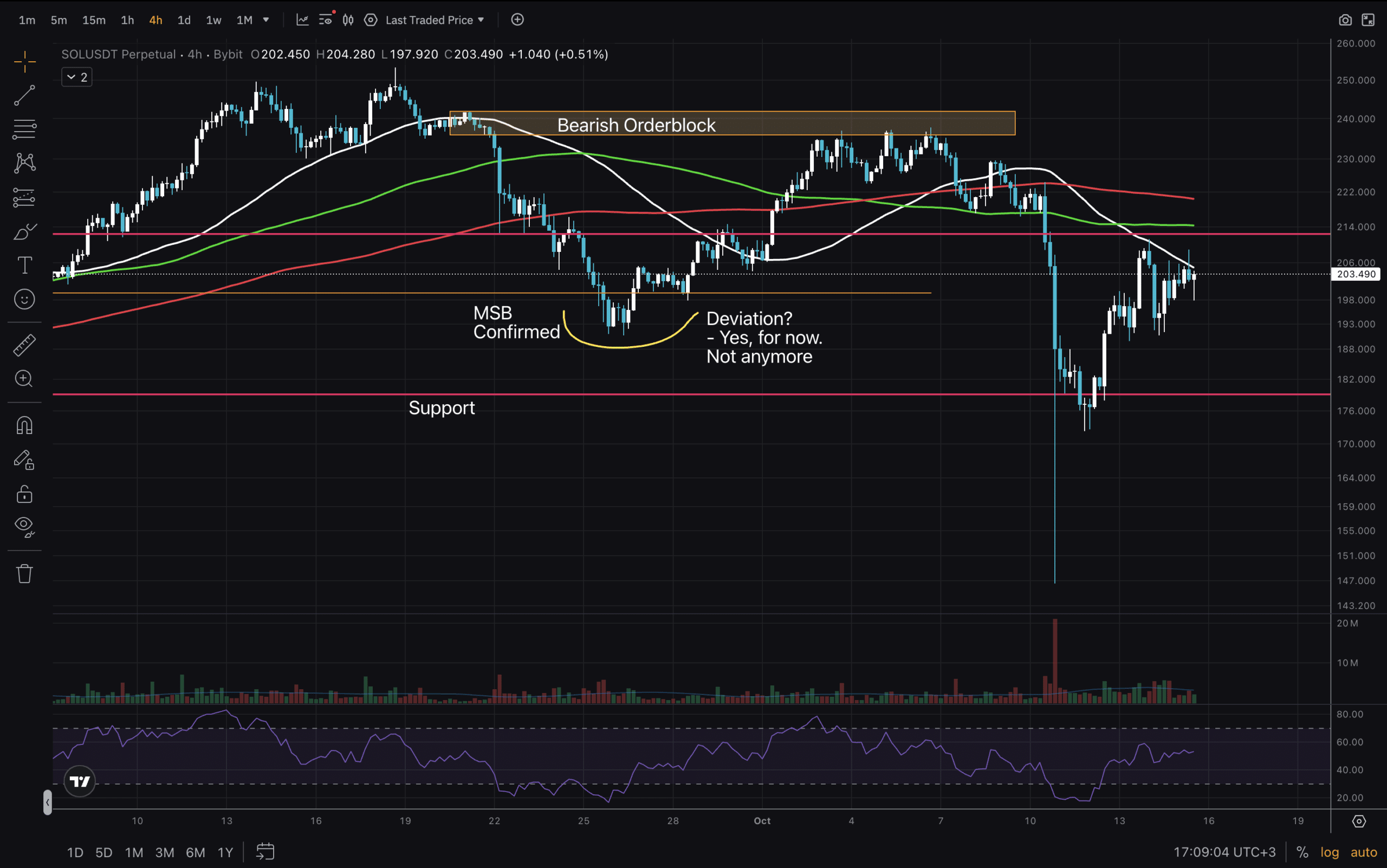Toggle magnet mode snapping
This screenshot has width=1387, height=868.
click(24, 425)
